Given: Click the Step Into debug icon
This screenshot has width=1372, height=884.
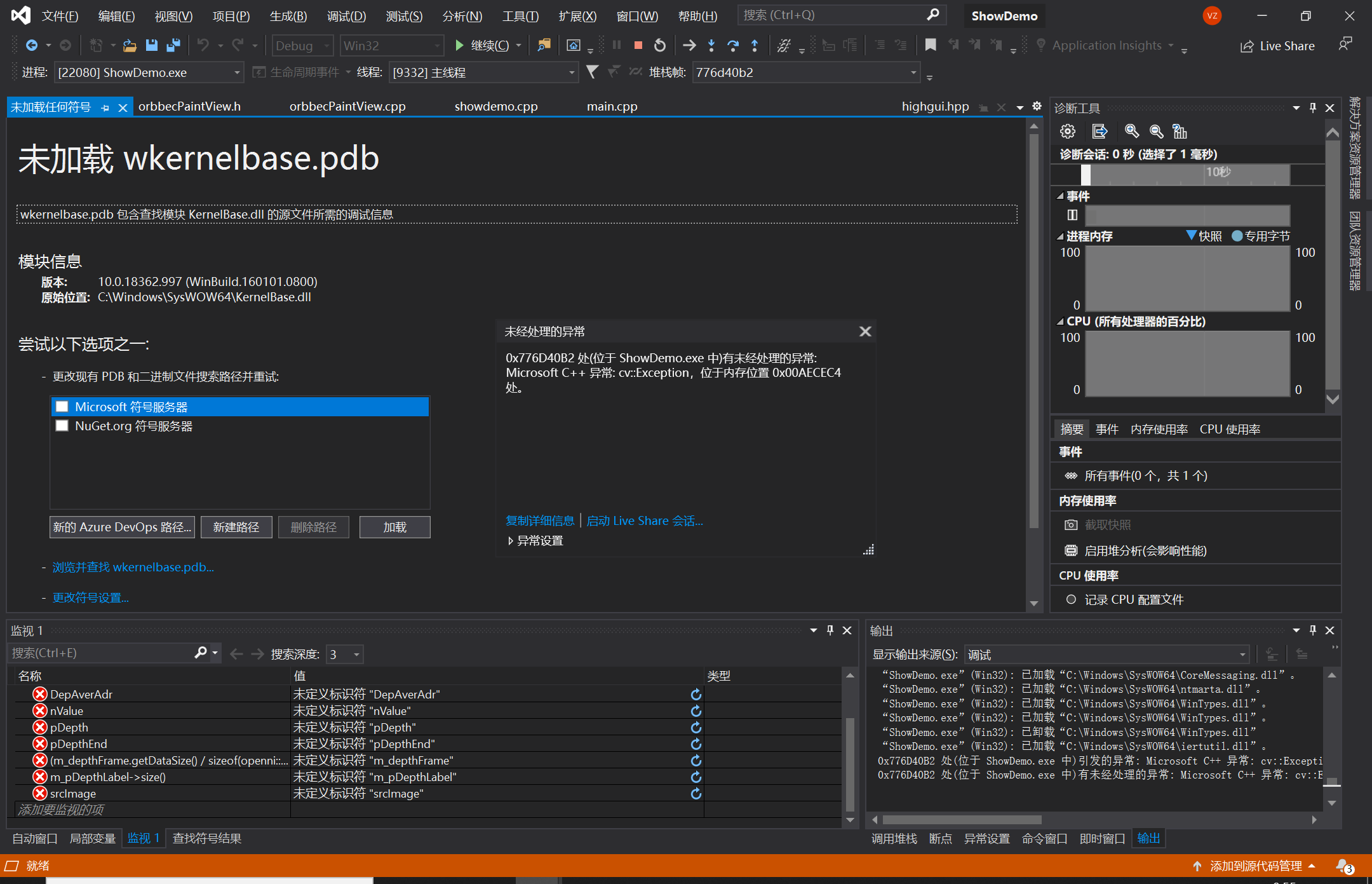Looking at the screenshot, I should pos(711,45).
